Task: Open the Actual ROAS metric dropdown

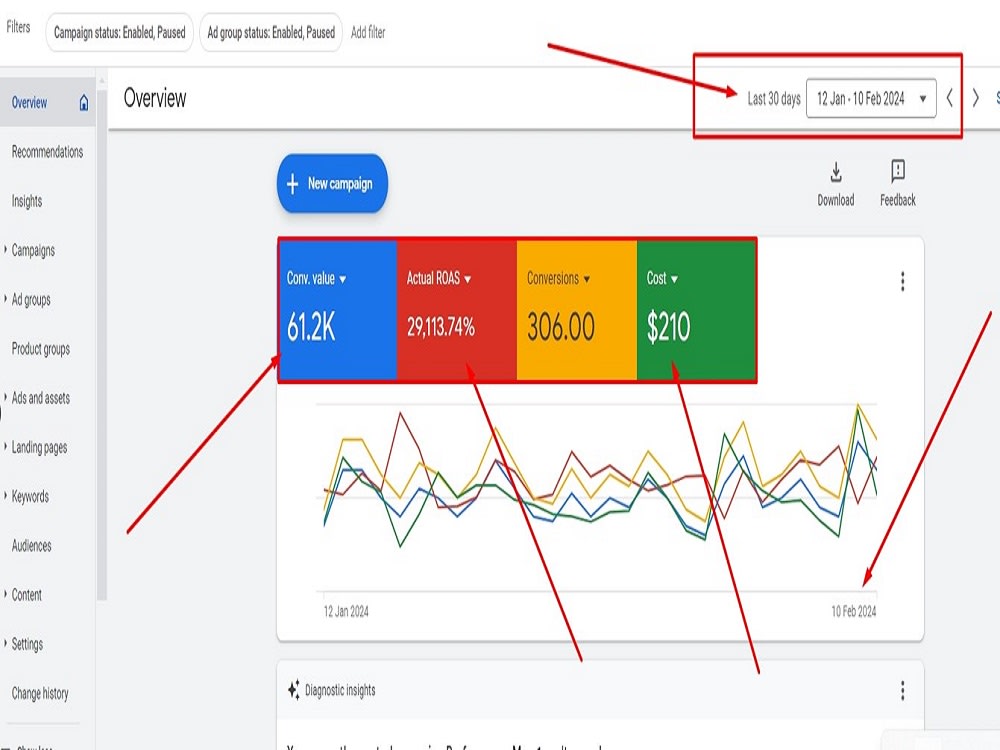Action: 467,279
